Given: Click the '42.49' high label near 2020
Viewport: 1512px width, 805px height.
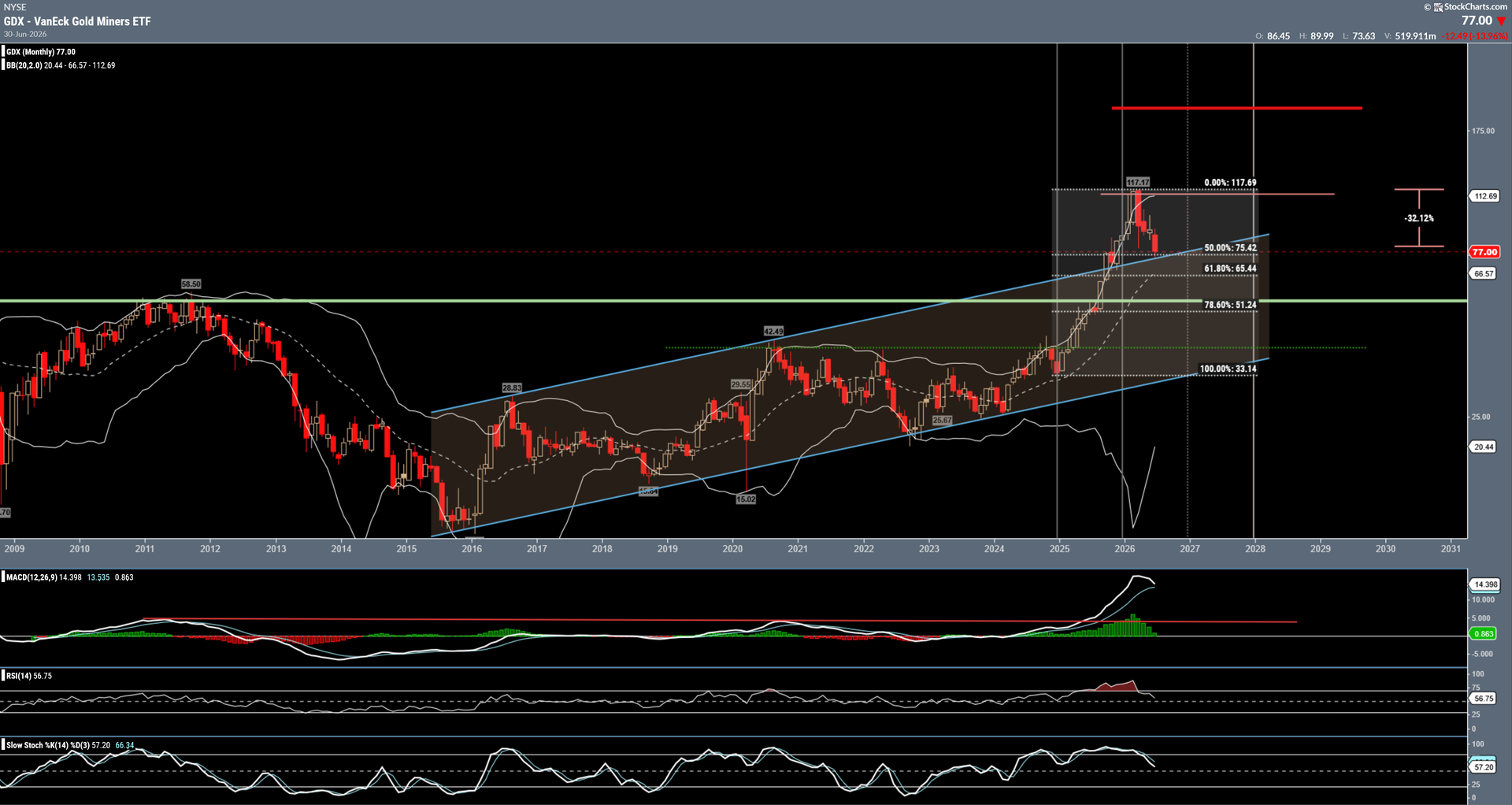Looking at the screenshot, I should point(773,332).
